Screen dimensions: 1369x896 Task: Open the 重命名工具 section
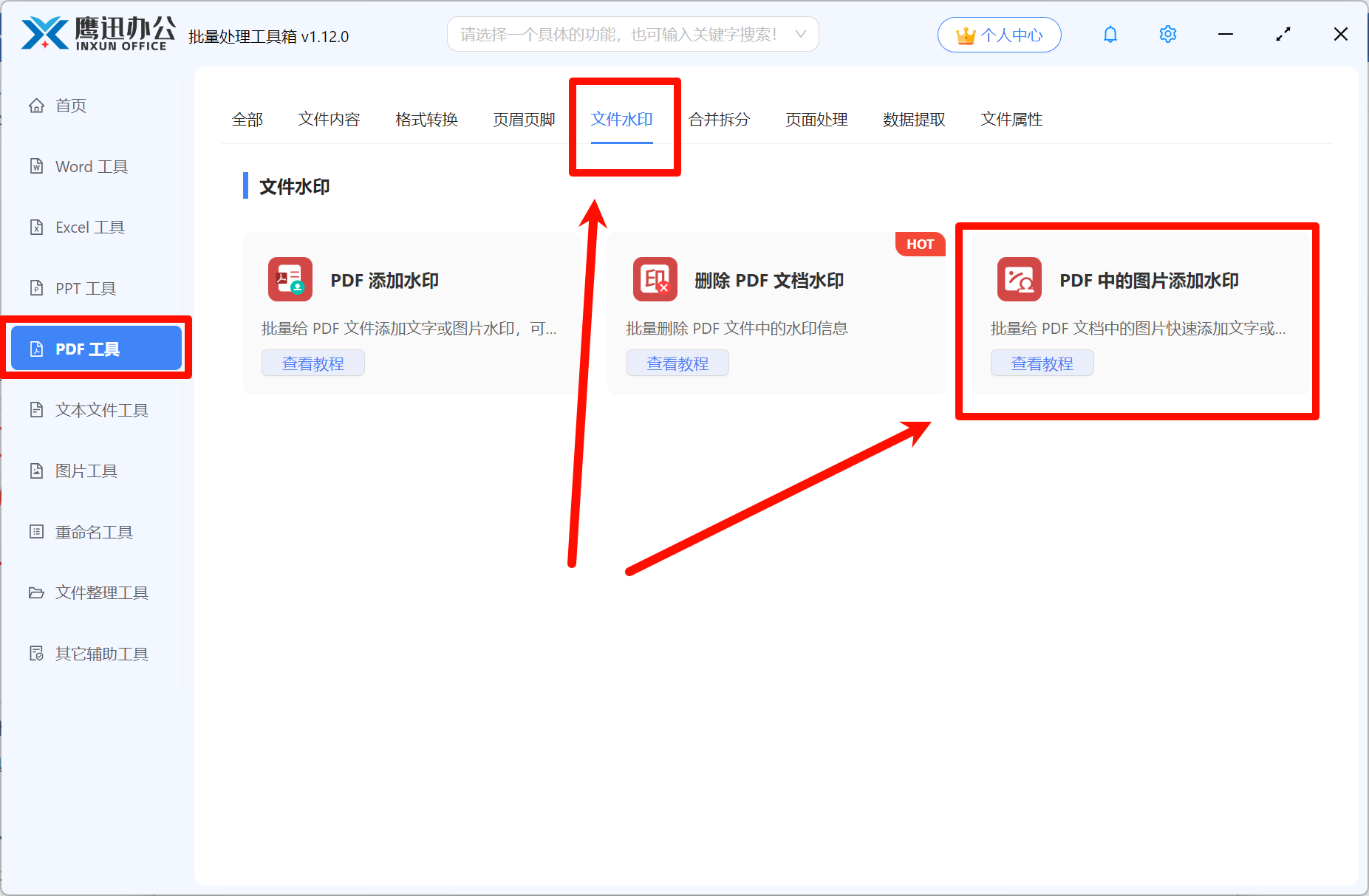tap(92, 532)
